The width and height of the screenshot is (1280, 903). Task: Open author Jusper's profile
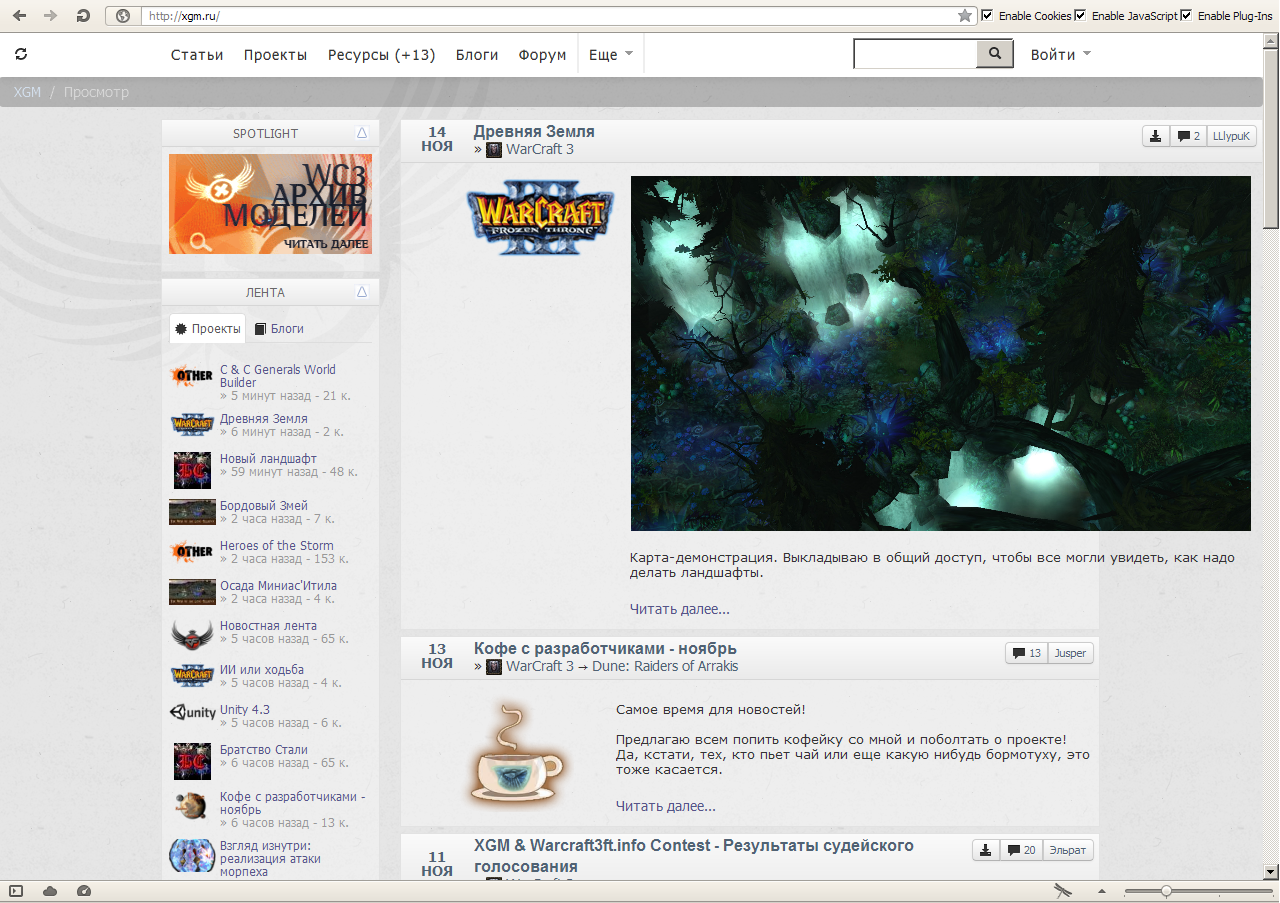point(1070,653)
